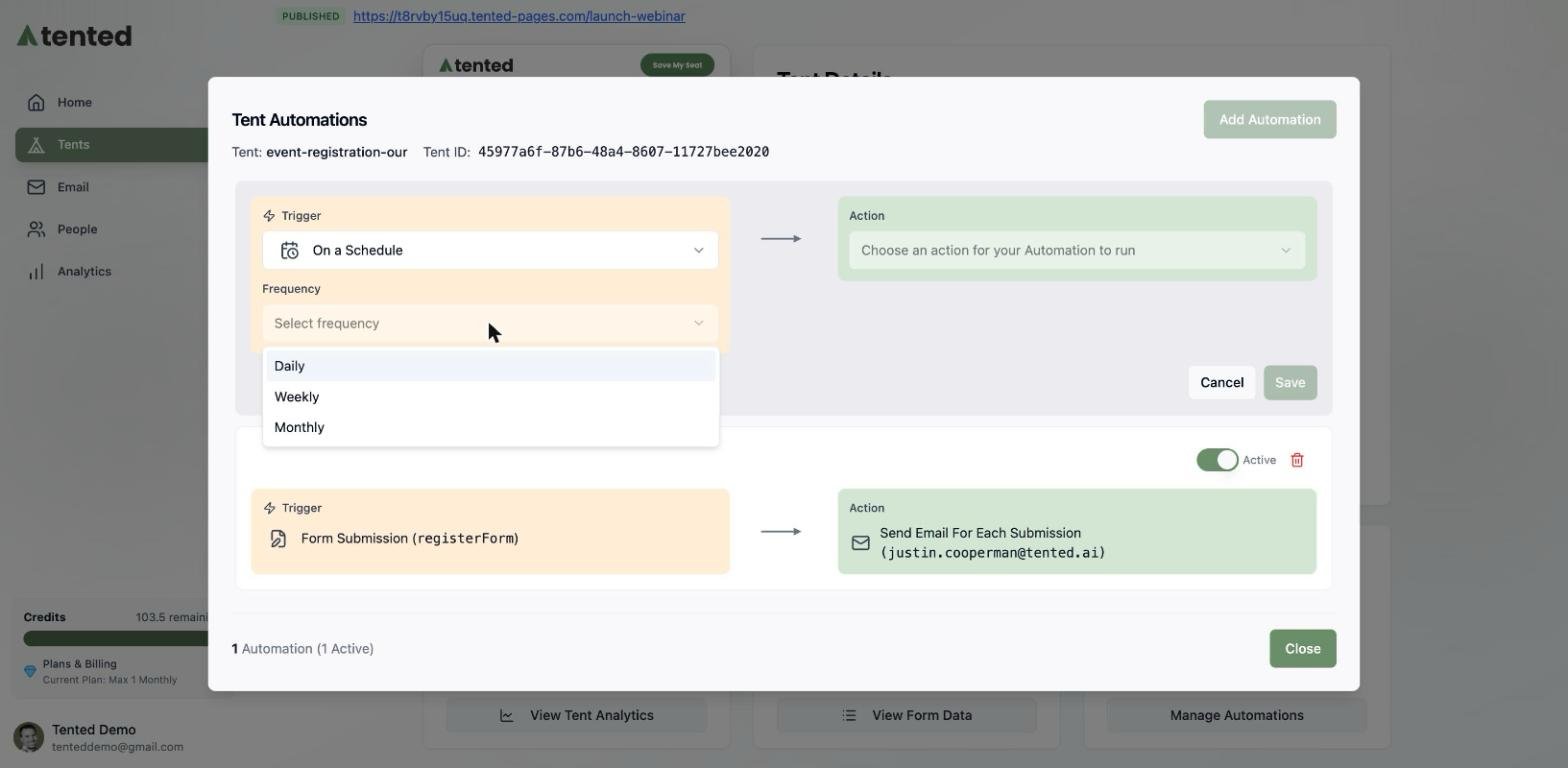The height and width of the screenshot is (768, 1568).
Task: Click the event-registration-our tent name
Action: tap(337, 152)
